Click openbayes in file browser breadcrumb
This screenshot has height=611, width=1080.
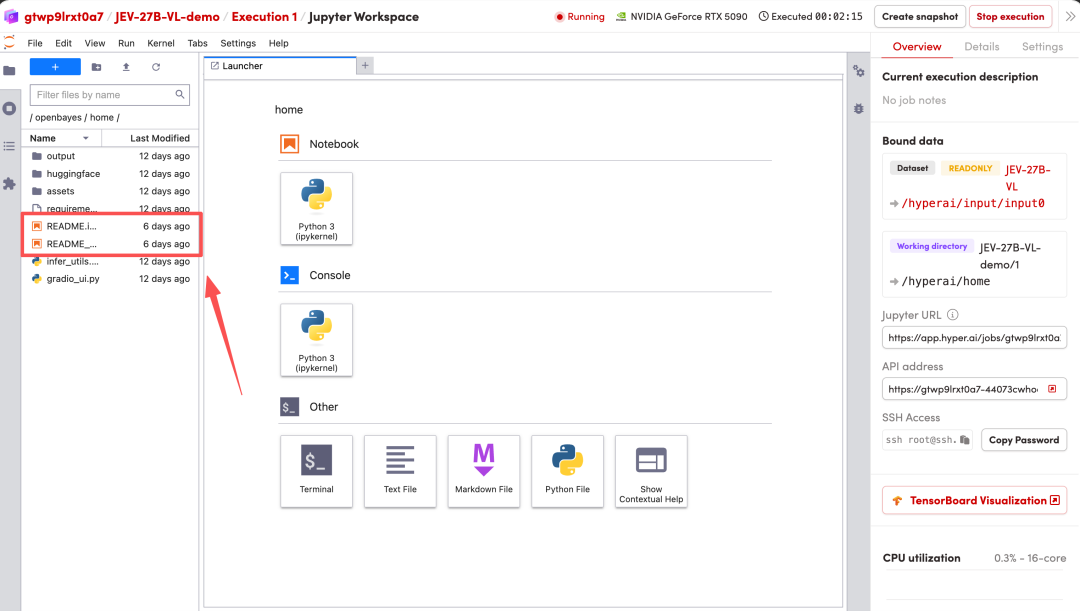[x=58, y=117]
